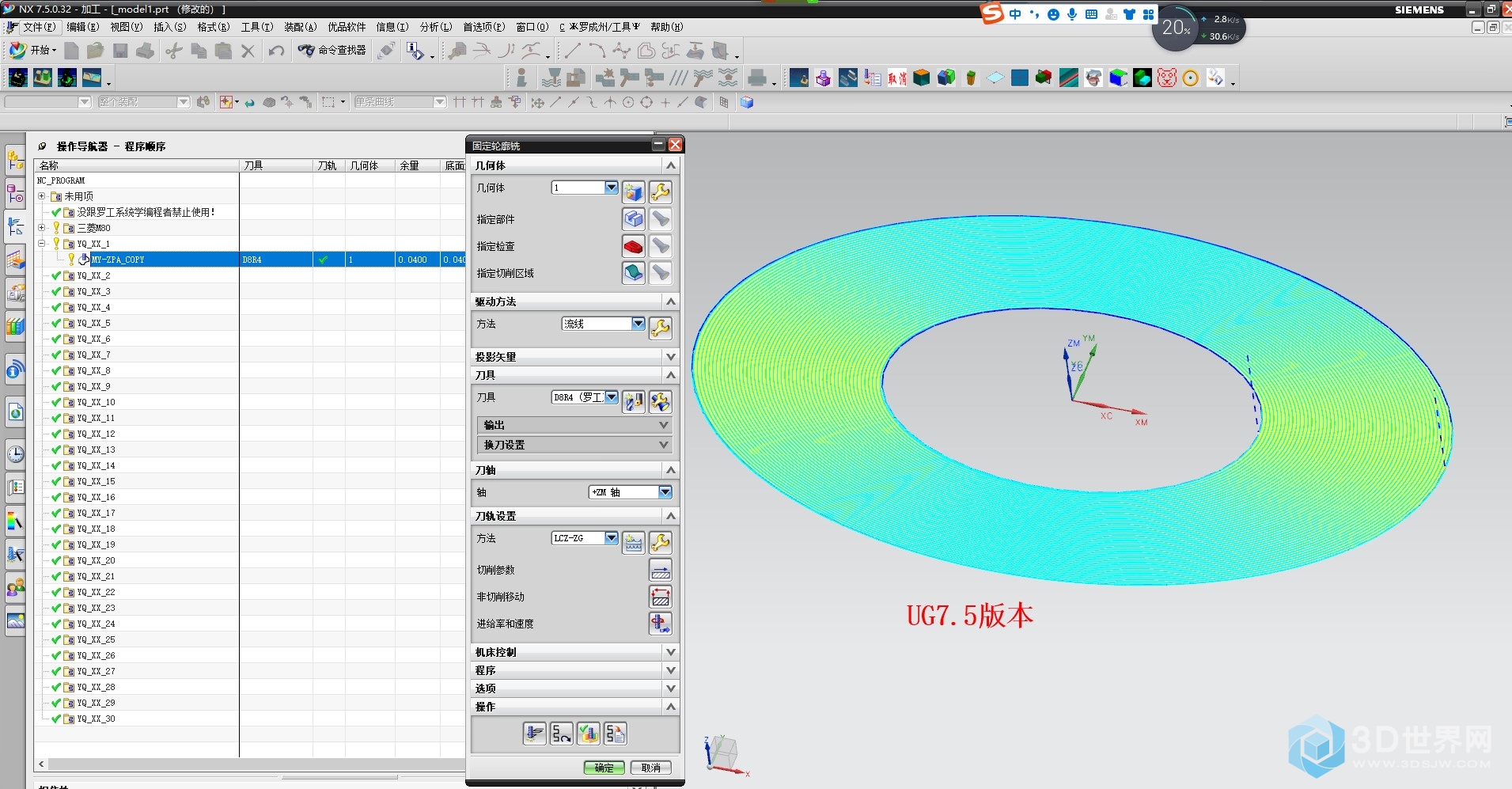Image resolution: width=1512 pixels, height=789 pixels.
Task: Click the 中 Chinese/English toggle in Sogou bar
Action: tap(1015, 14)
